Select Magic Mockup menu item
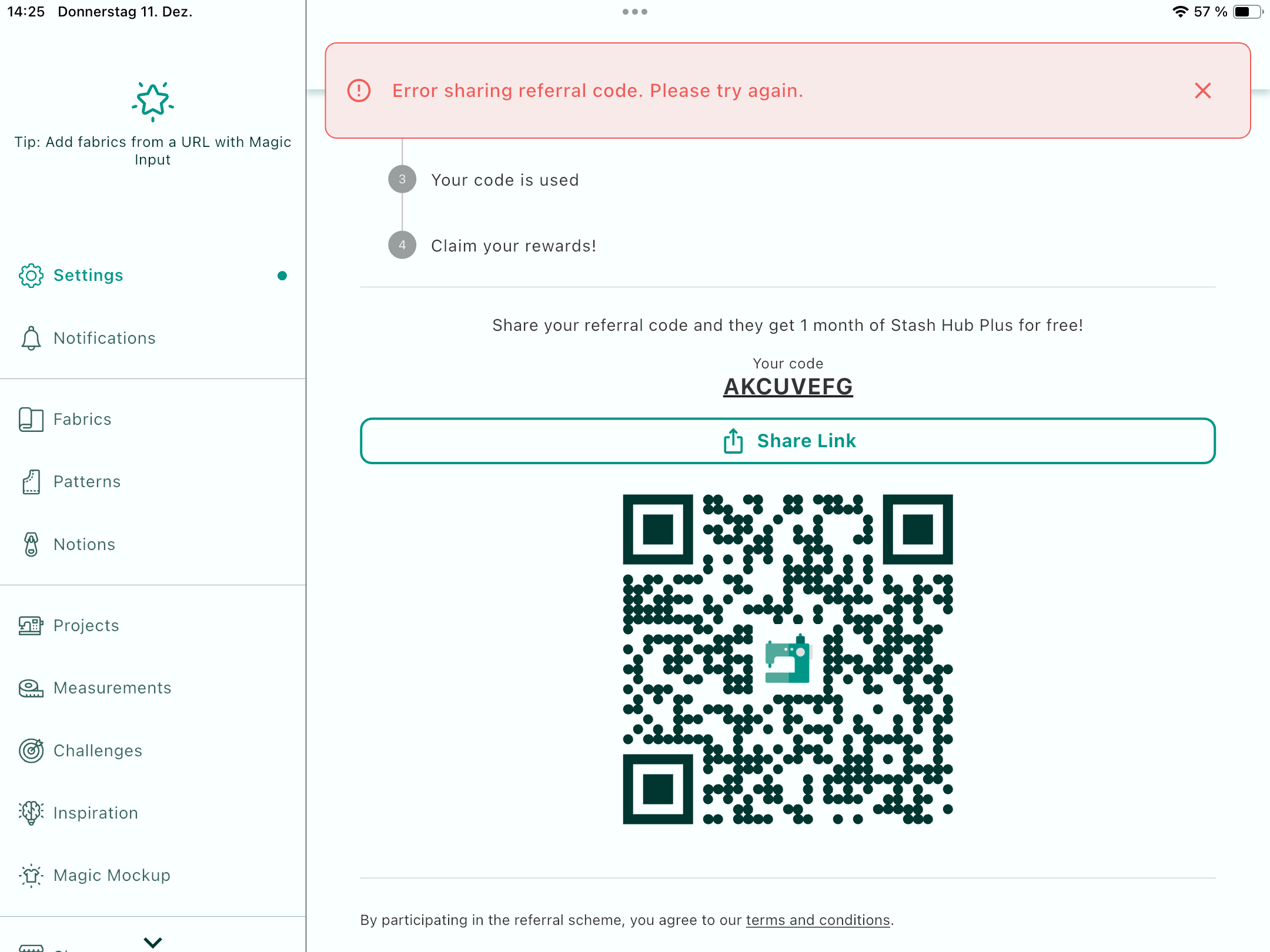 tap(112, 876)
